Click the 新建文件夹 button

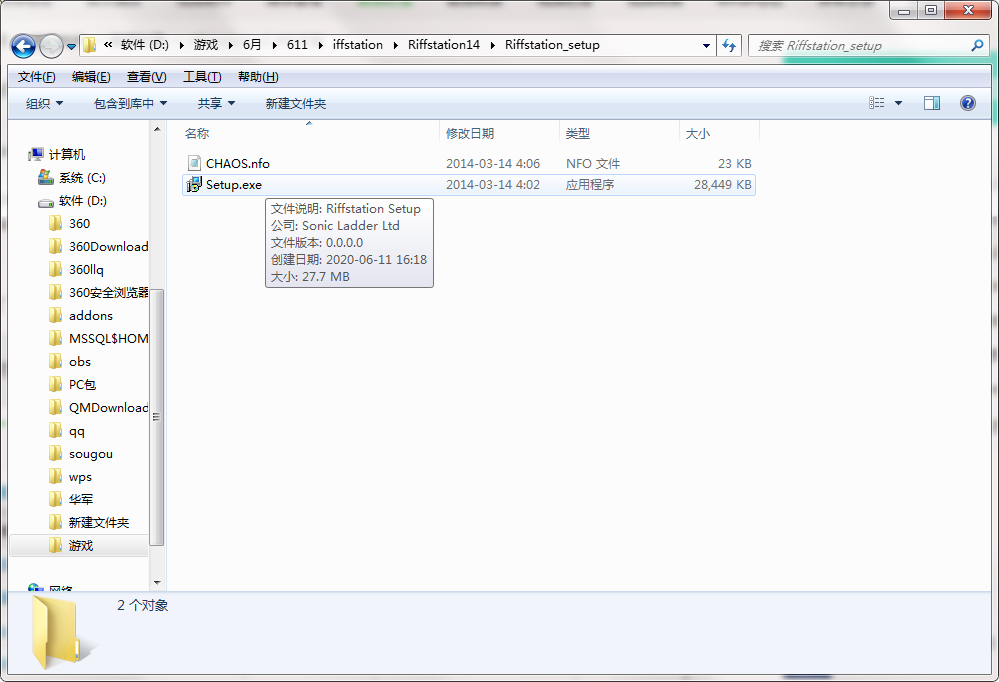tap(296, 103)
